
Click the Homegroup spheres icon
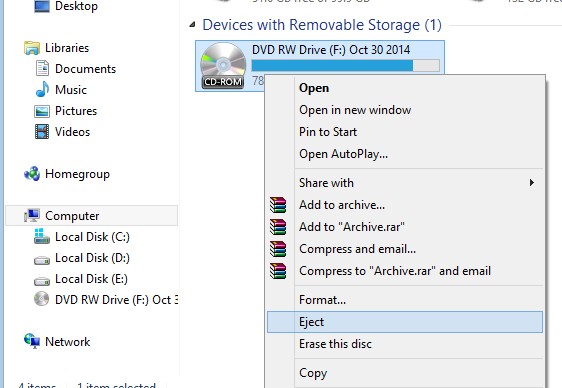coord(32,174)
